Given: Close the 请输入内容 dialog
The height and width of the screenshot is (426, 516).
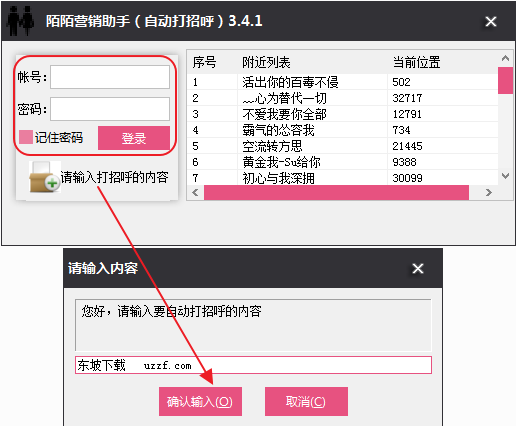Looking at the screenshot, I should 418,268.
